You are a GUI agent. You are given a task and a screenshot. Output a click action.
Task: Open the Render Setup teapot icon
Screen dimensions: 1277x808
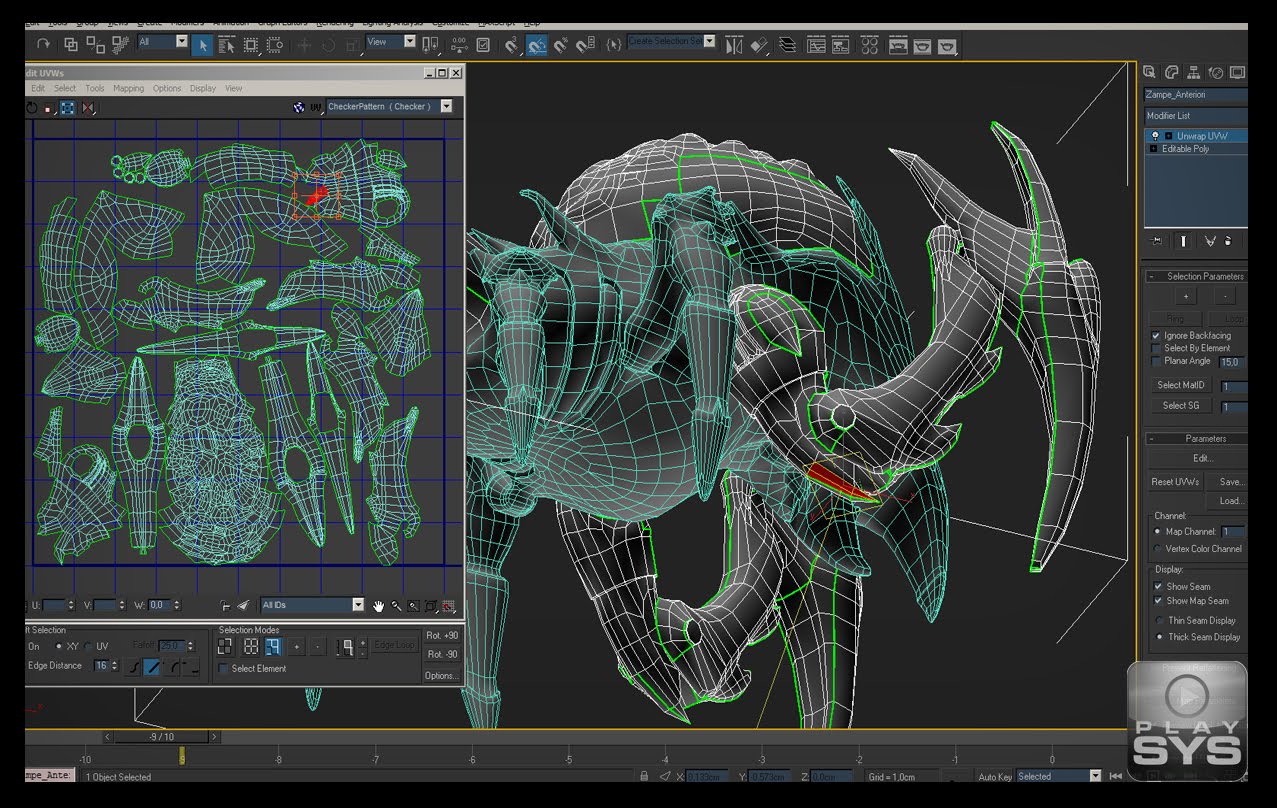click(x=897, y=45)
